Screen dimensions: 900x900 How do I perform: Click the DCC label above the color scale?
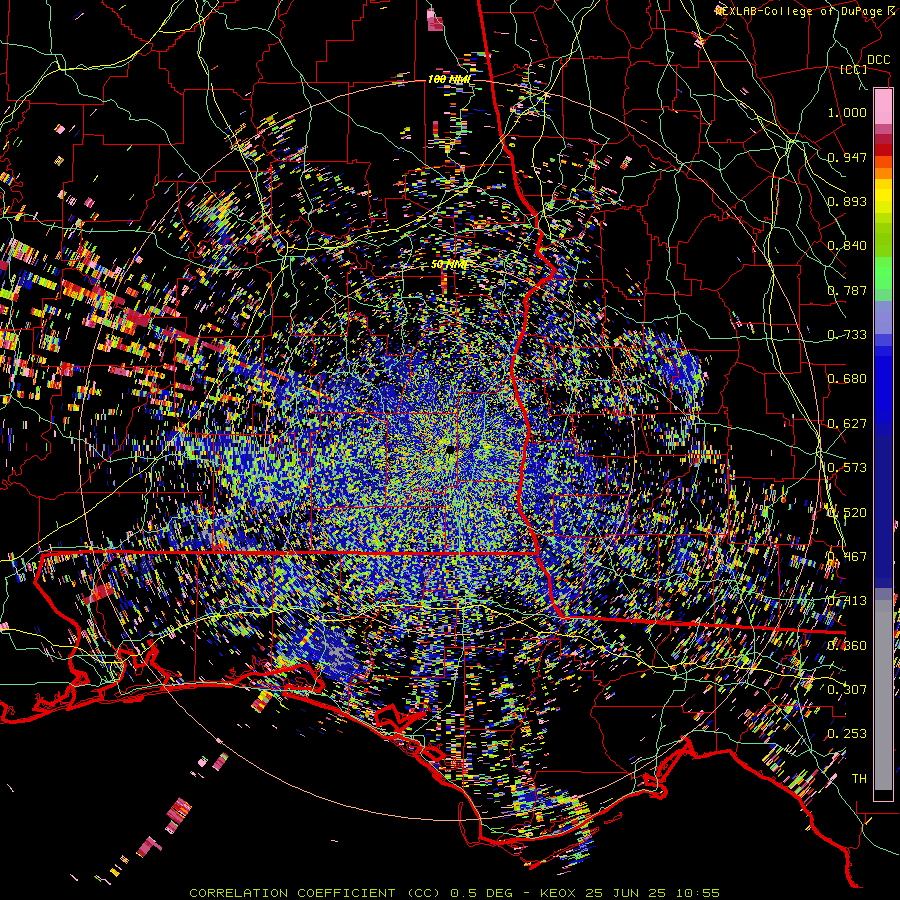(878, 60)
